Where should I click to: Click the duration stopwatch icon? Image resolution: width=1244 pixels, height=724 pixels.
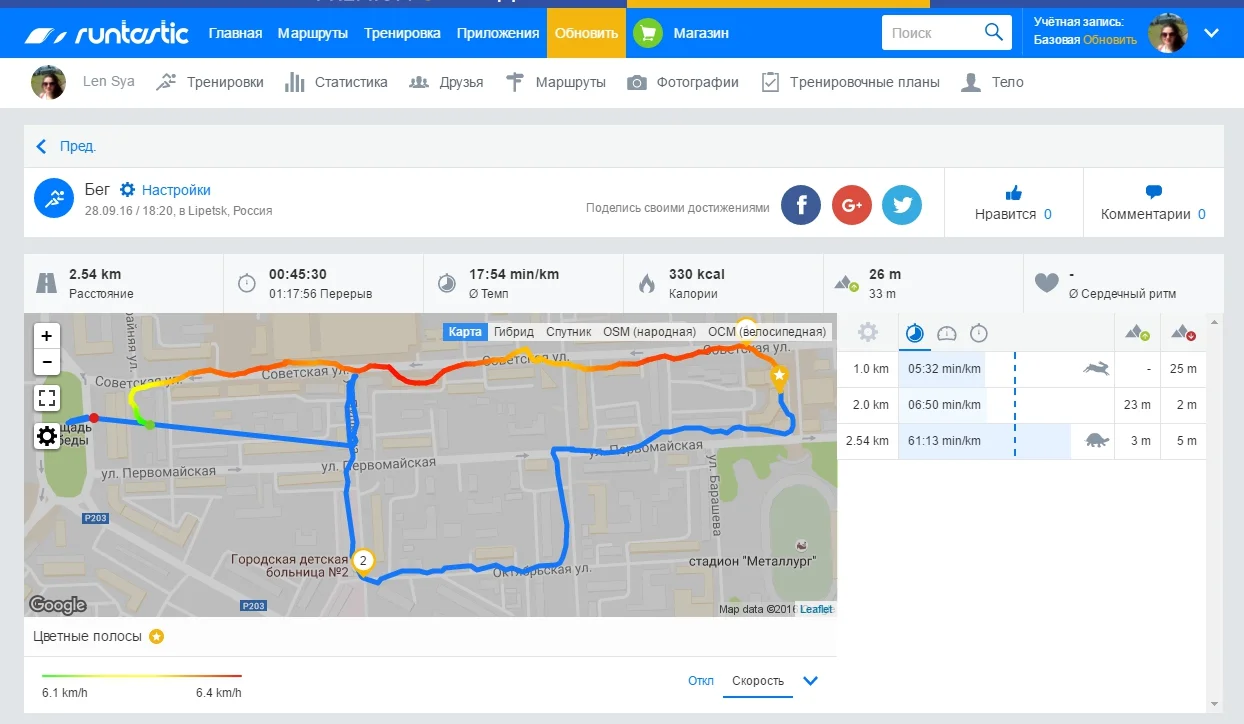(x=246, y=283)
